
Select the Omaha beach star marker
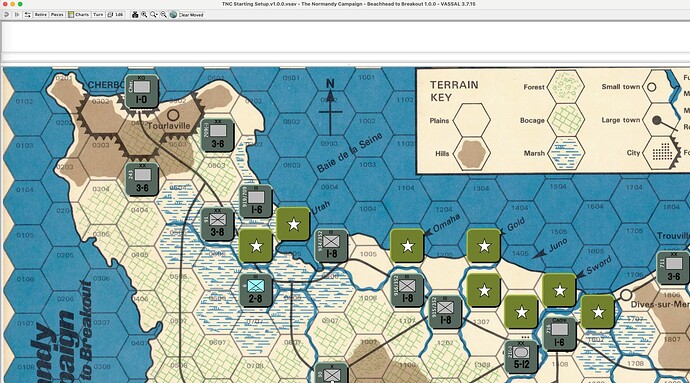[x=407, y=246]
